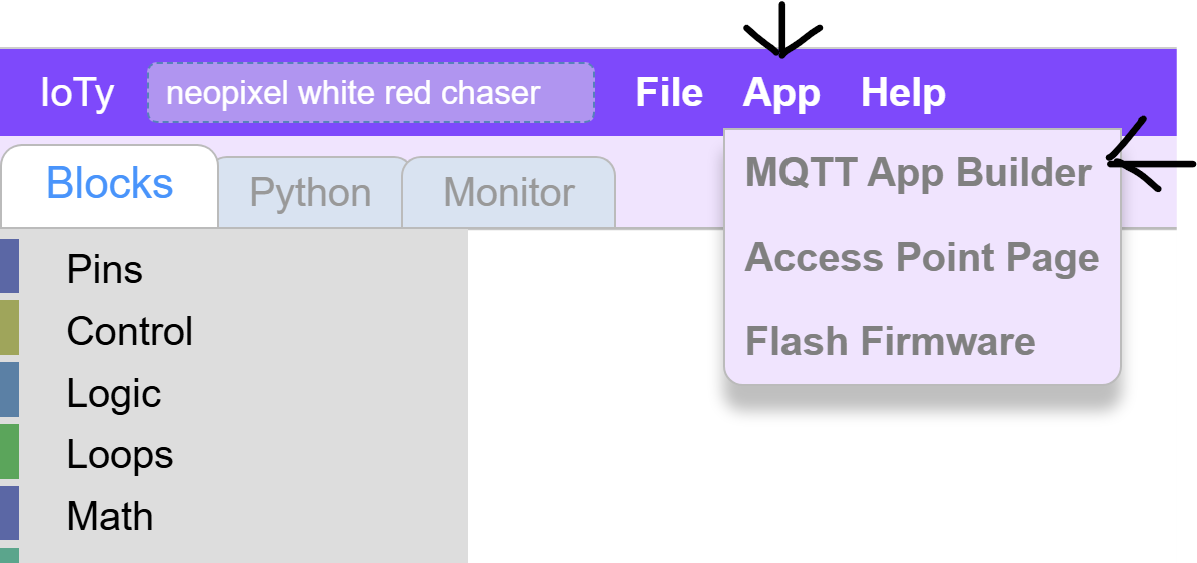Open the App menu

pos(781,93)
